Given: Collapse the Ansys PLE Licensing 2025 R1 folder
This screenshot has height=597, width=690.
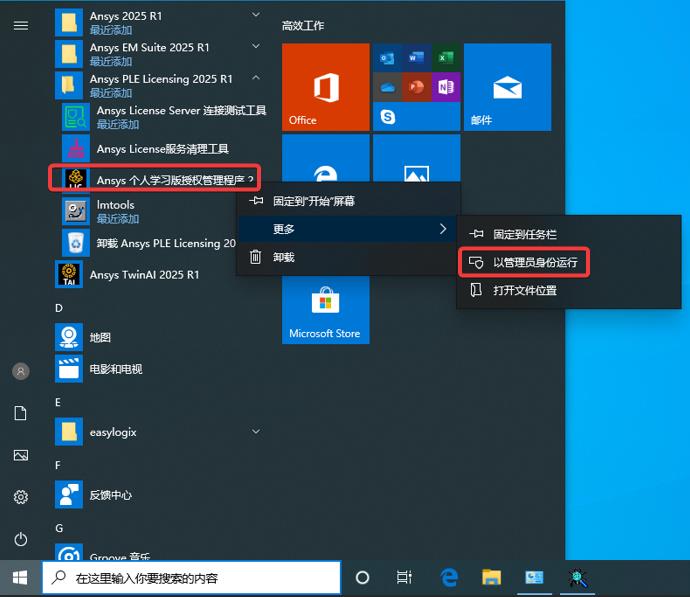Looking at the screenshot, I should pyautogui.click(x=158, y=85).
